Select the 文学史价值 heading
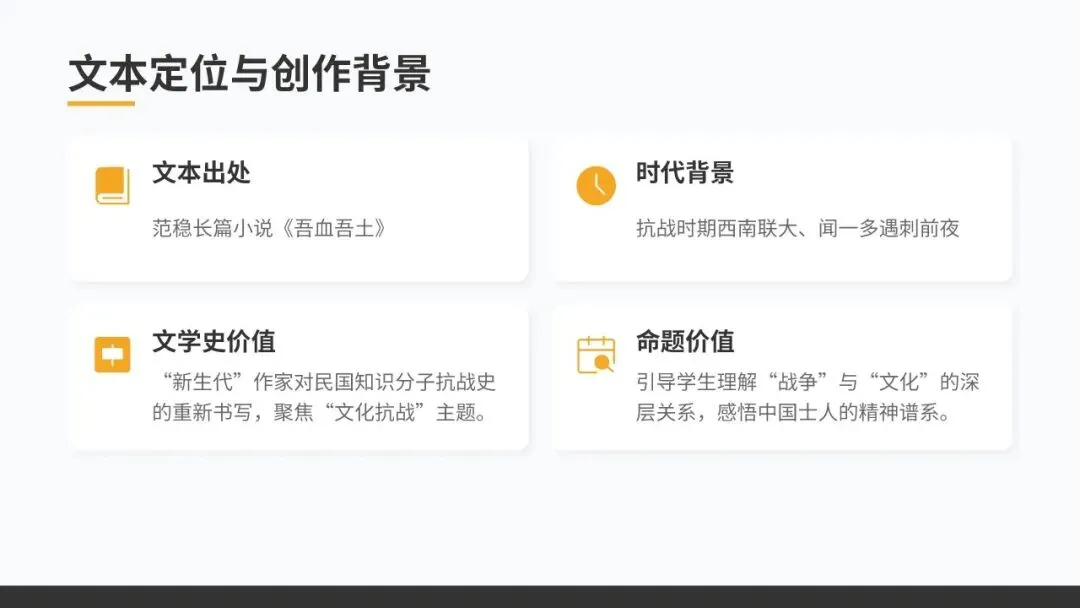This screenshot has height=608, width=1080. tap(214, 342)
